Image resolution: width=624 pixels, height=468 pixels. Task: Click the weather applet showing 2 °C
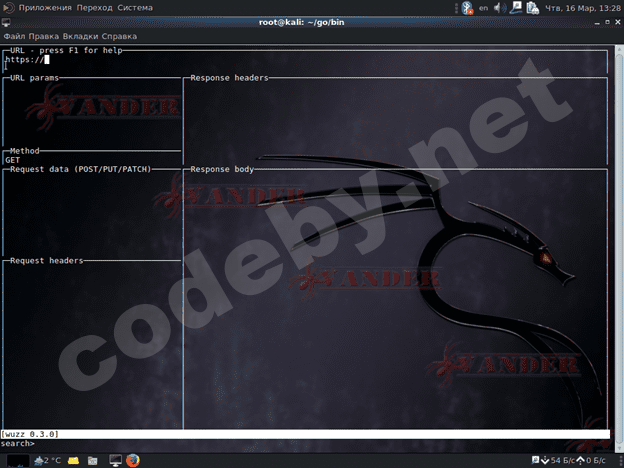tap(47, 460)
